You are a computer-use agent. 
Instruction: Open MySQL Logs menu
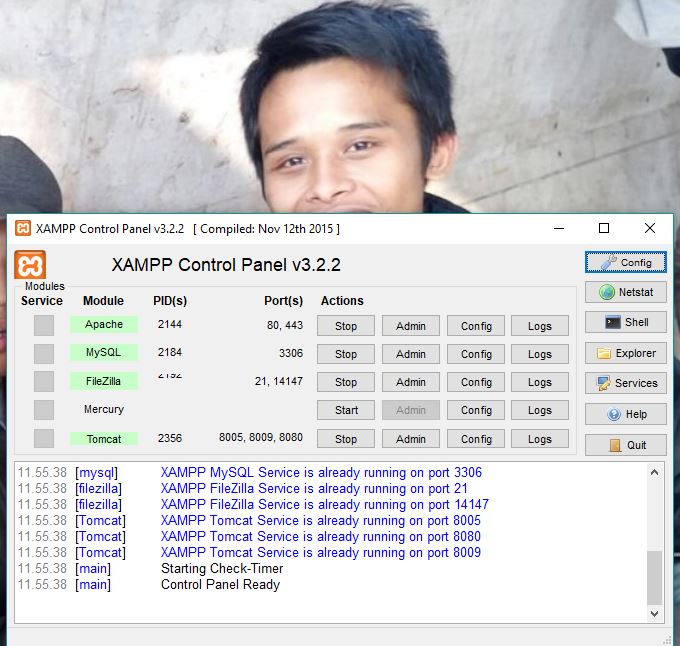tap(539, 354)
